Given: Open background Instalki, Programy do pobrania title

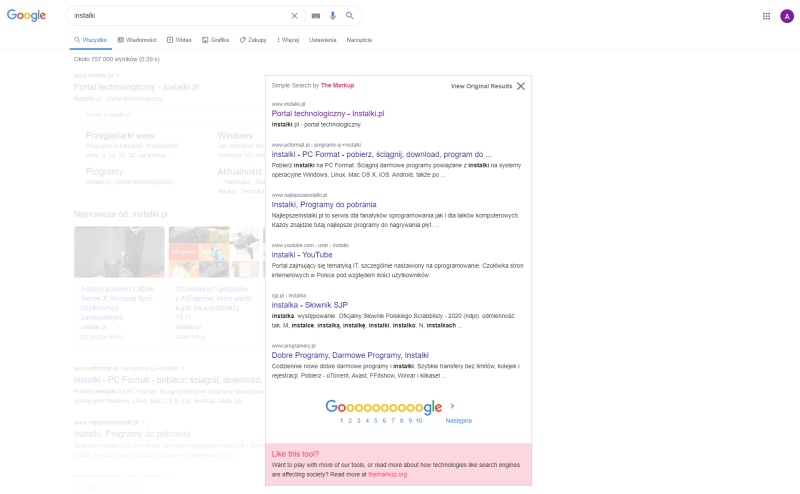Looking at the screenshot, I should tap(132, 434).
